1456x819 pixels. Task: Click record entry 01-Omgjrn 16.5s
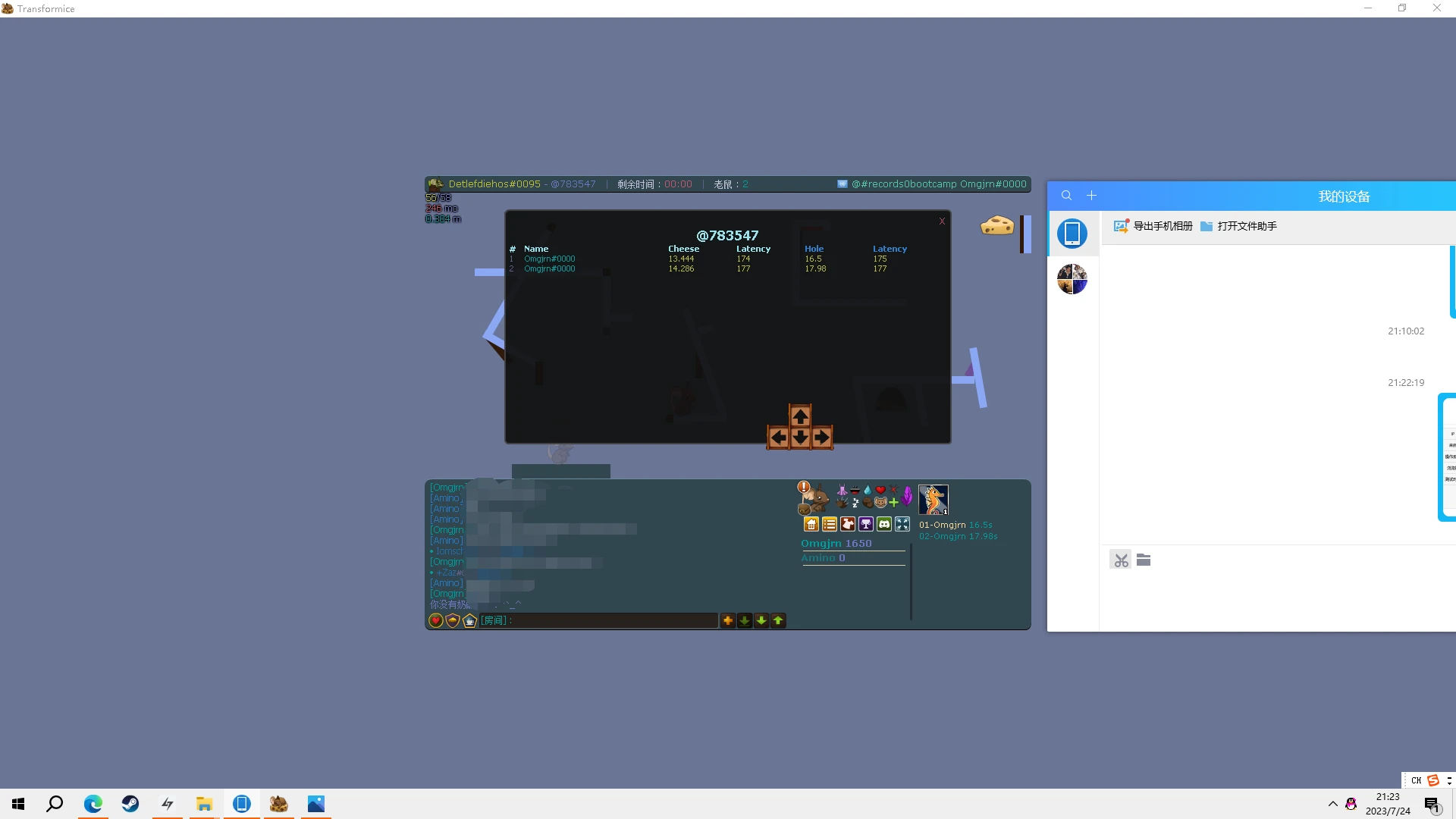click(x=955, y=525)
